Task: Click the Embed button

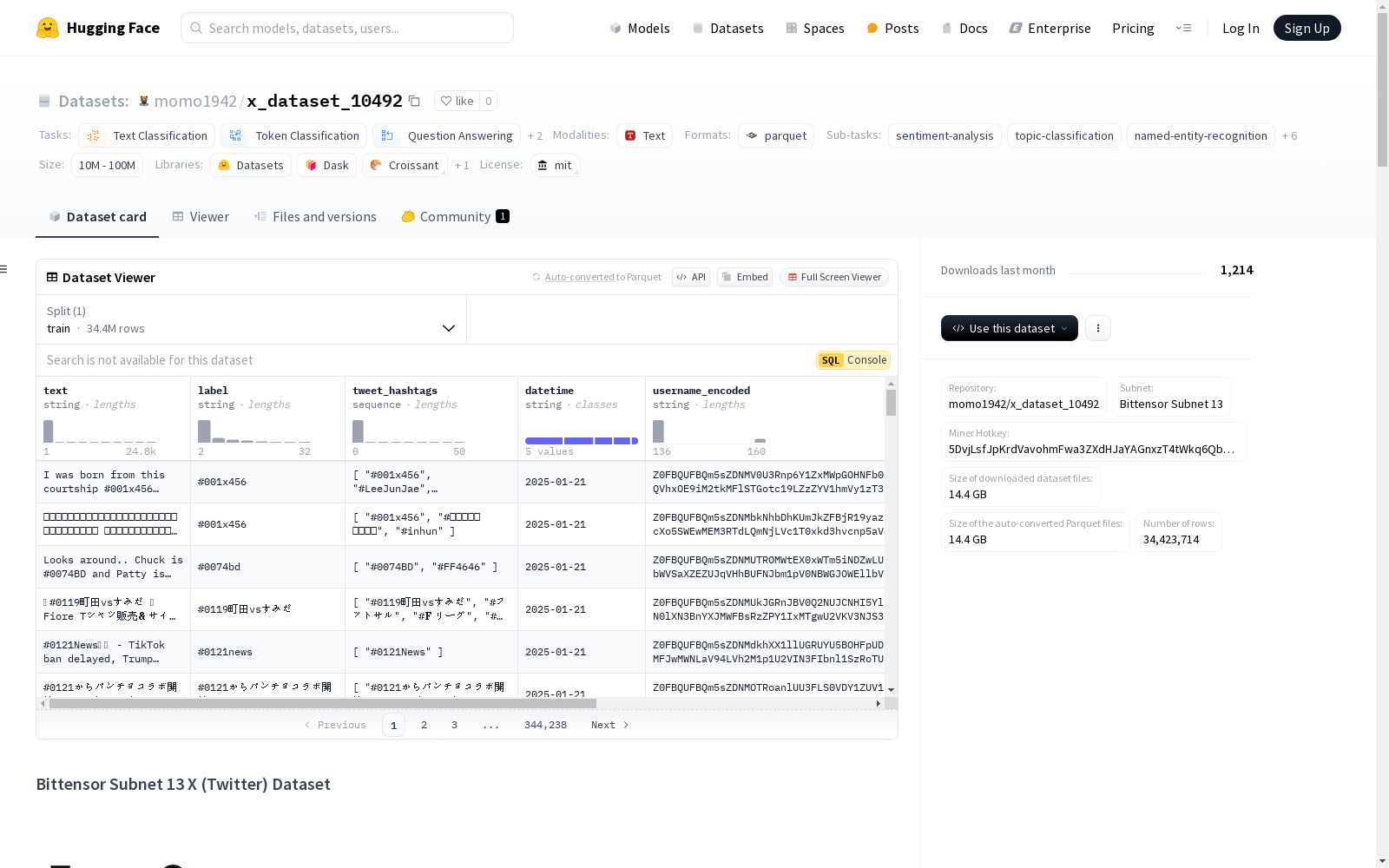Action: click(x=745, y=277)
